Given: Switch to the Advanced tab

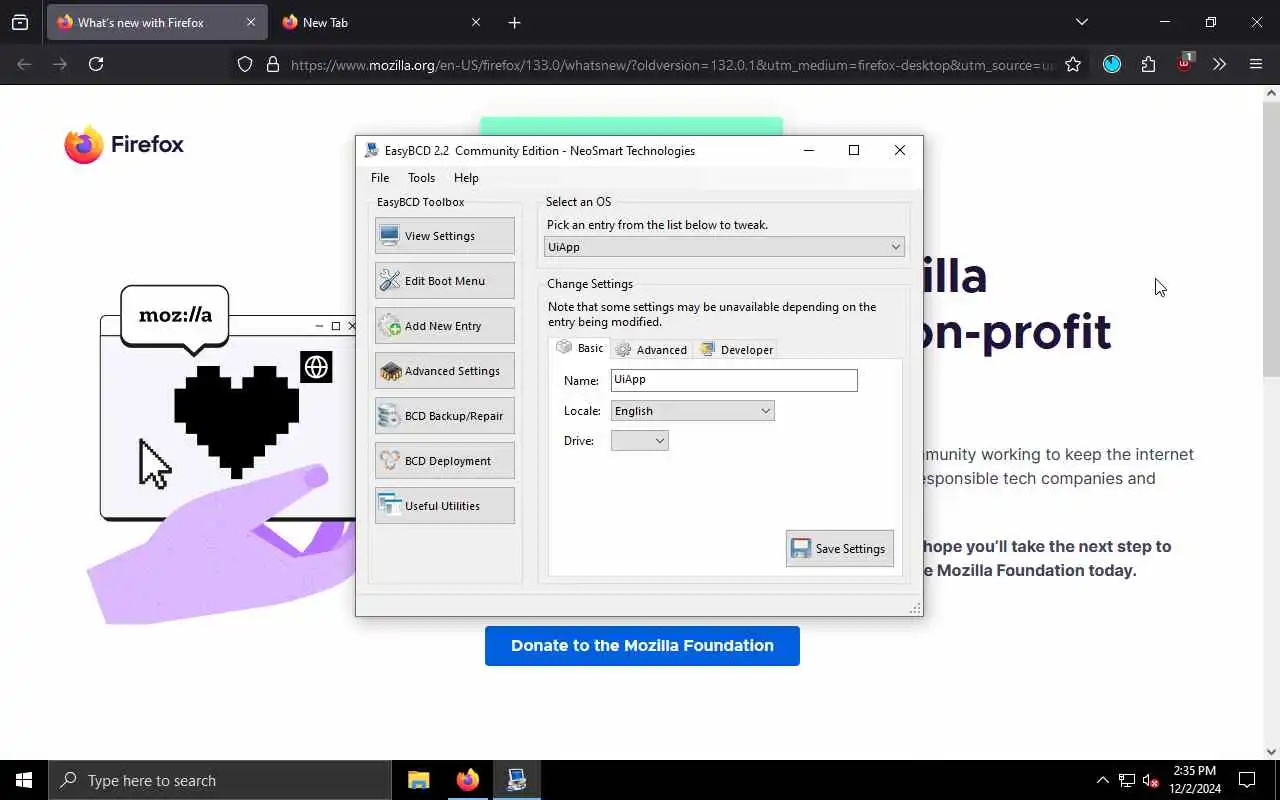Looking at the screenshot, I should [x=652, y=349].
